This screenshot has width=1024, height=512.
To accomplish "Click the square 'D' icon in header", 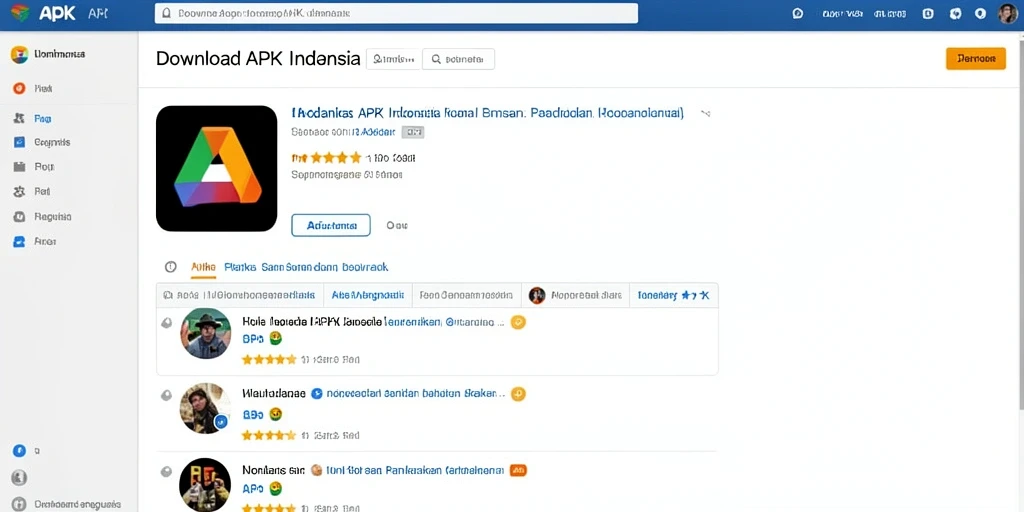I will 928,13.
